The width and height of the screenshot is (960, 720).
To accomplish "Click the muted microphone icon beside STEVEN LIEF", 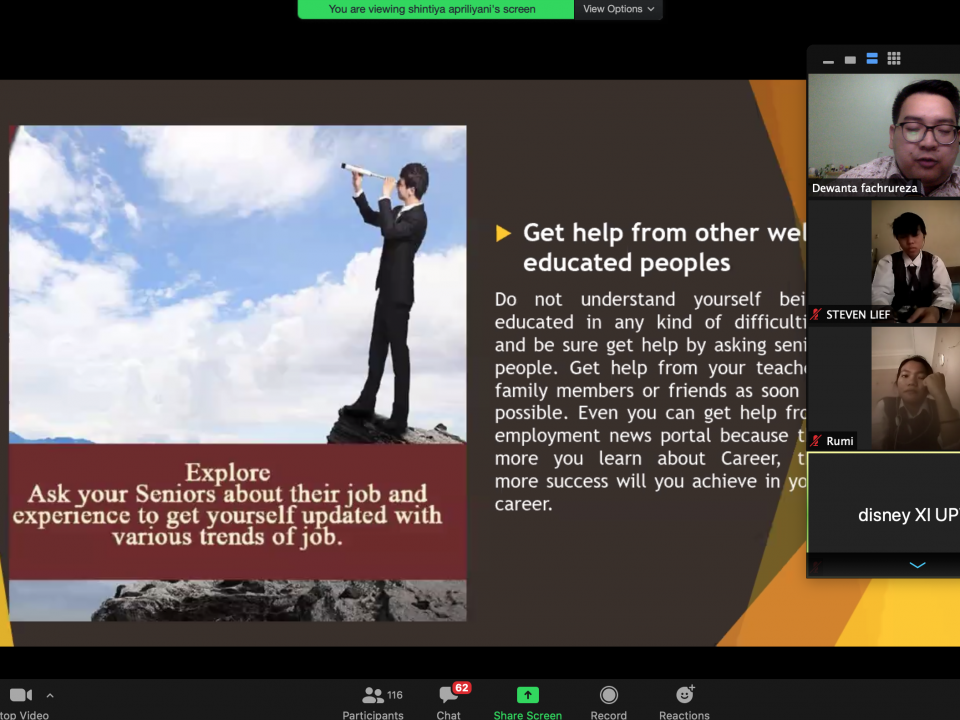I will click(816, 315).
